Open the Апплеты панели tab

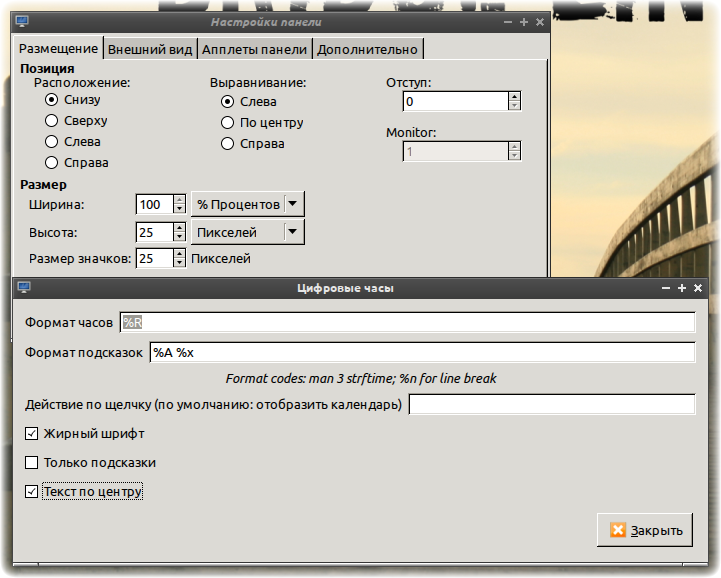point(254,49)
